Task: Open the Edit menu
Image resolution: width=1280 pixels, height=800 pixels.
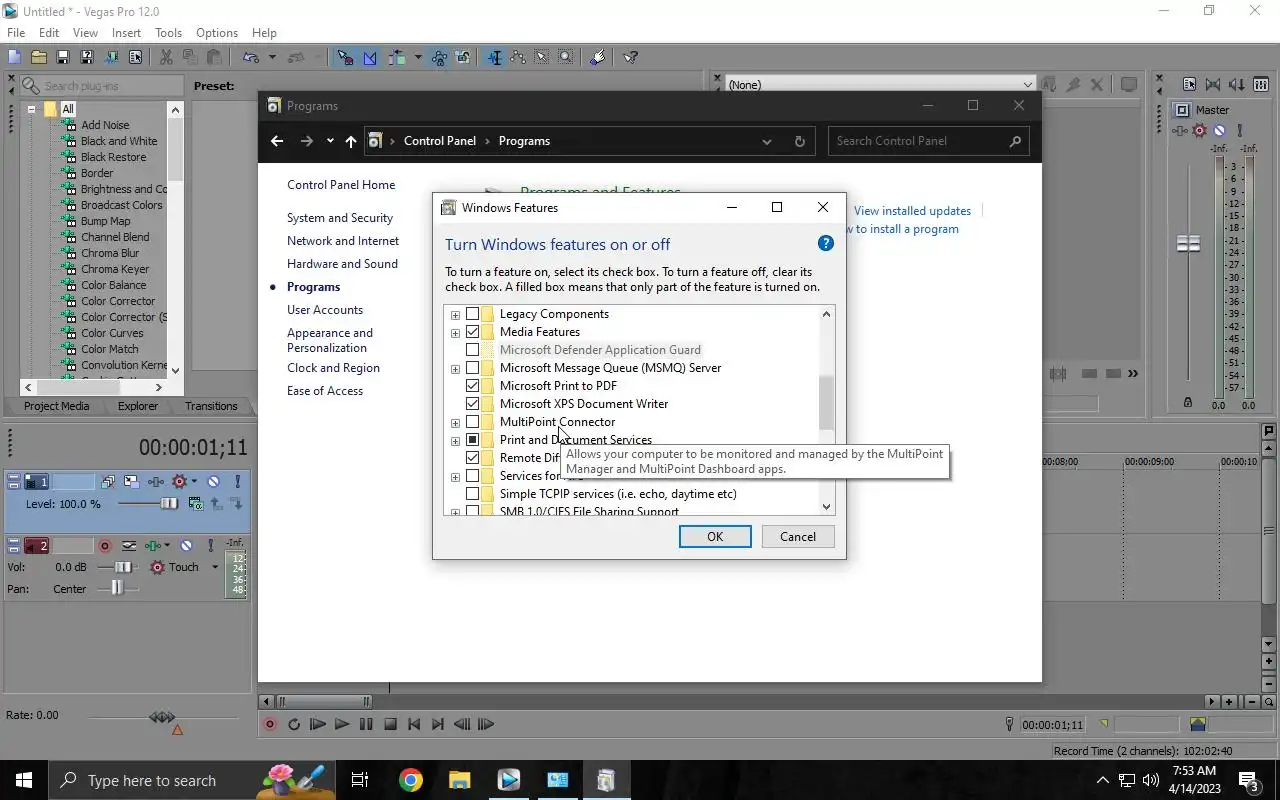Action: pyautogui.click(x=49, y=33)
